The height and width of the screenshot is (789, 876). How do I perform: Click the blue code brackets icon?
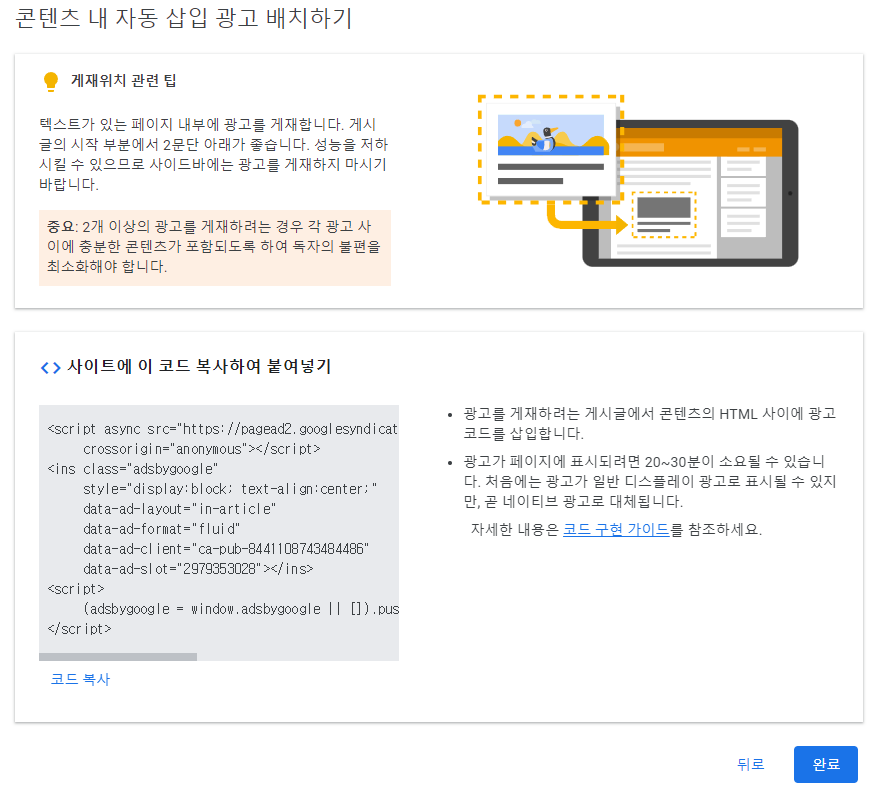tap(50, 368)
